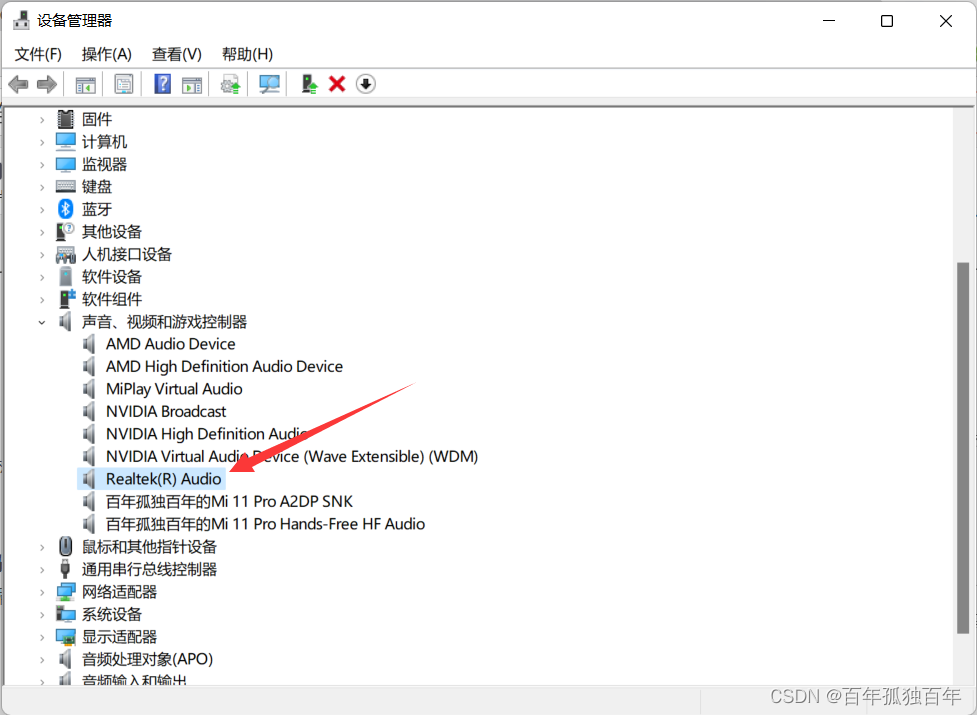The height and width of the screenshot is (715, 977).
Task: Select Mi 11 Pro Hands-Free HF Audio
Action: pos(265,524)
